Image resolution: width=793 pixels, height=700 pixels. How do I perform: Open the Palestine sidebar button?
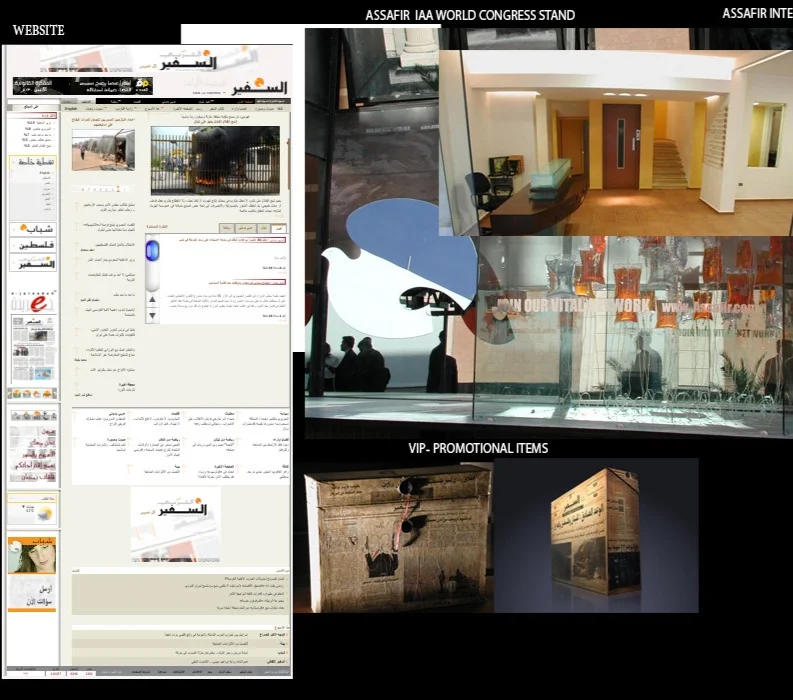33,245
